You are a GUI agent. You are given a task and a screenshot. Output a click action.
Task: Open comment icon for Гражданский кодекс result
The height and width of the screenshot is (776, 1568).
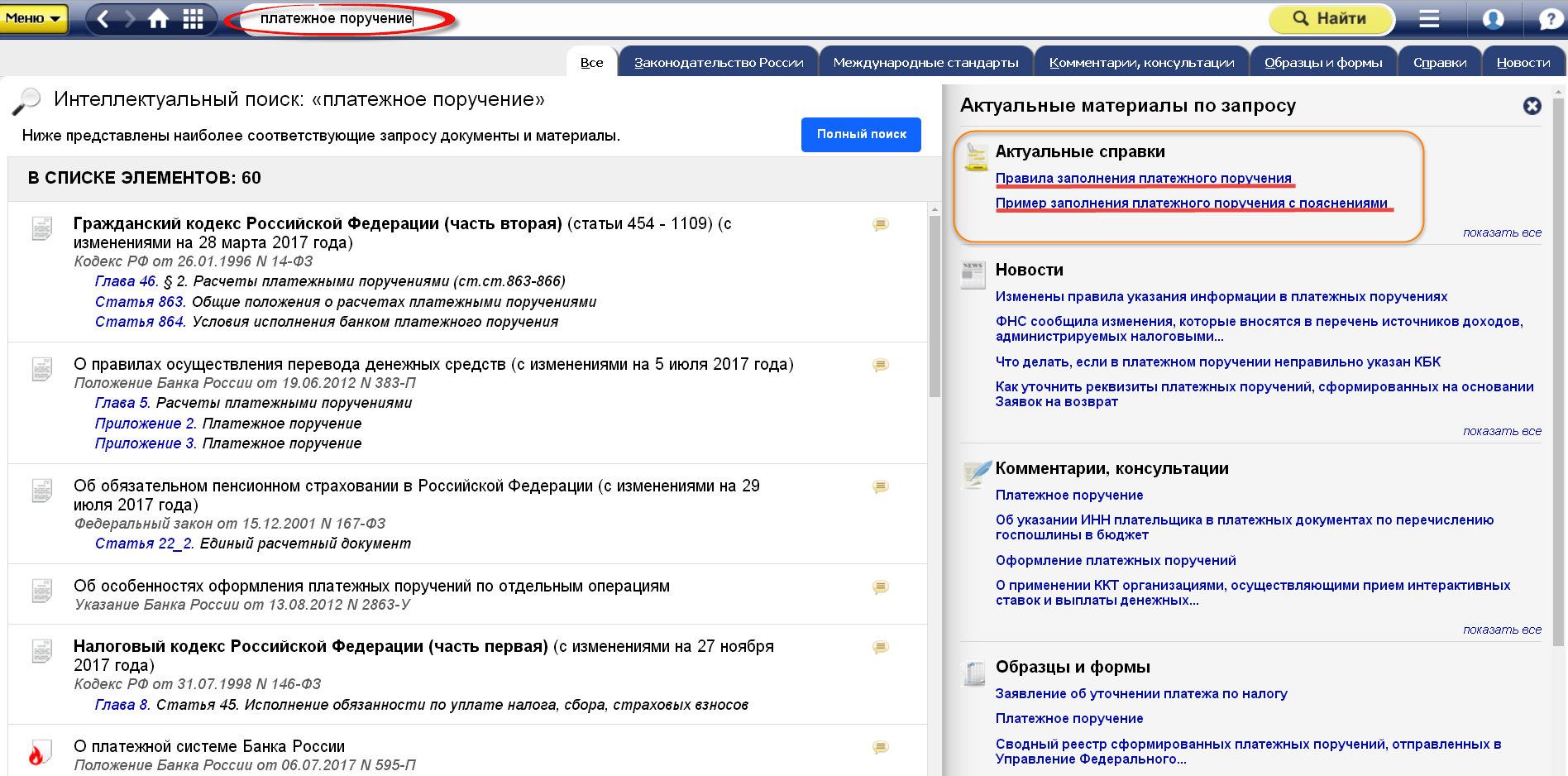[x=881, y=224]
